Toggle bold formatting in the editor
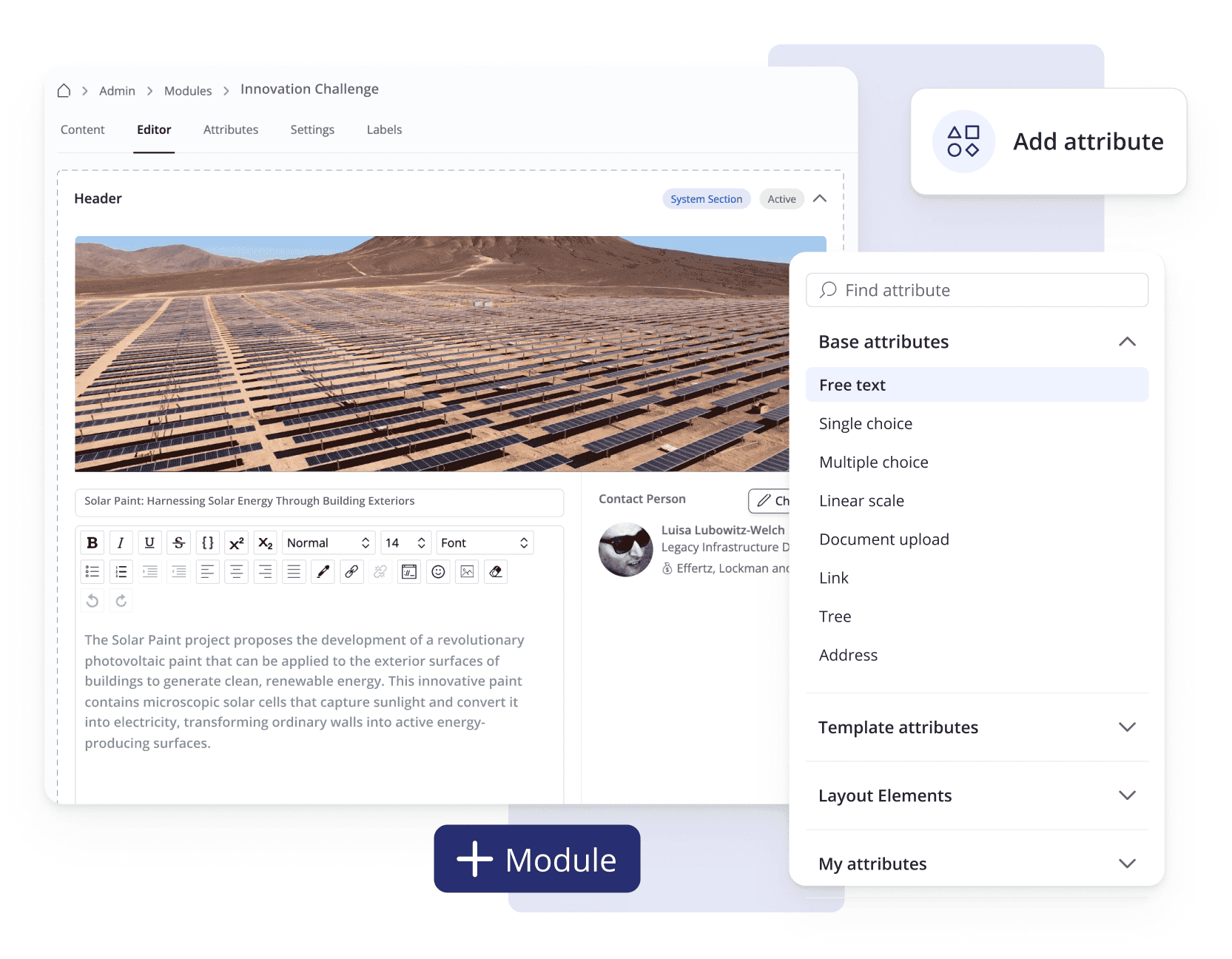Image resolution: width=1232 pixels, height=959 pixels. click(x=92, y=543)
